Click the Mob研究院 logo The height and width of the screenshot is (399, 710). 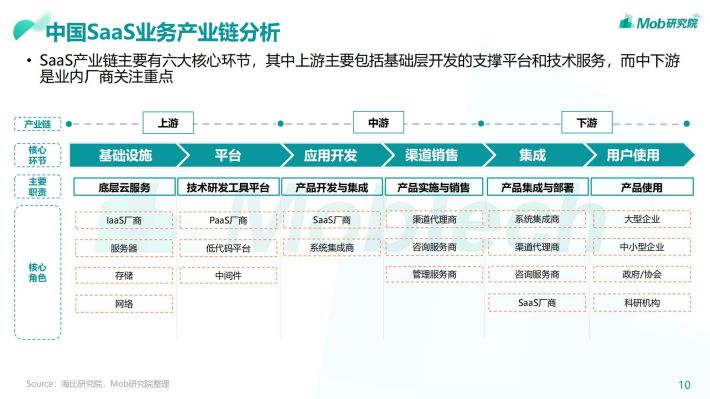(659, 22)
